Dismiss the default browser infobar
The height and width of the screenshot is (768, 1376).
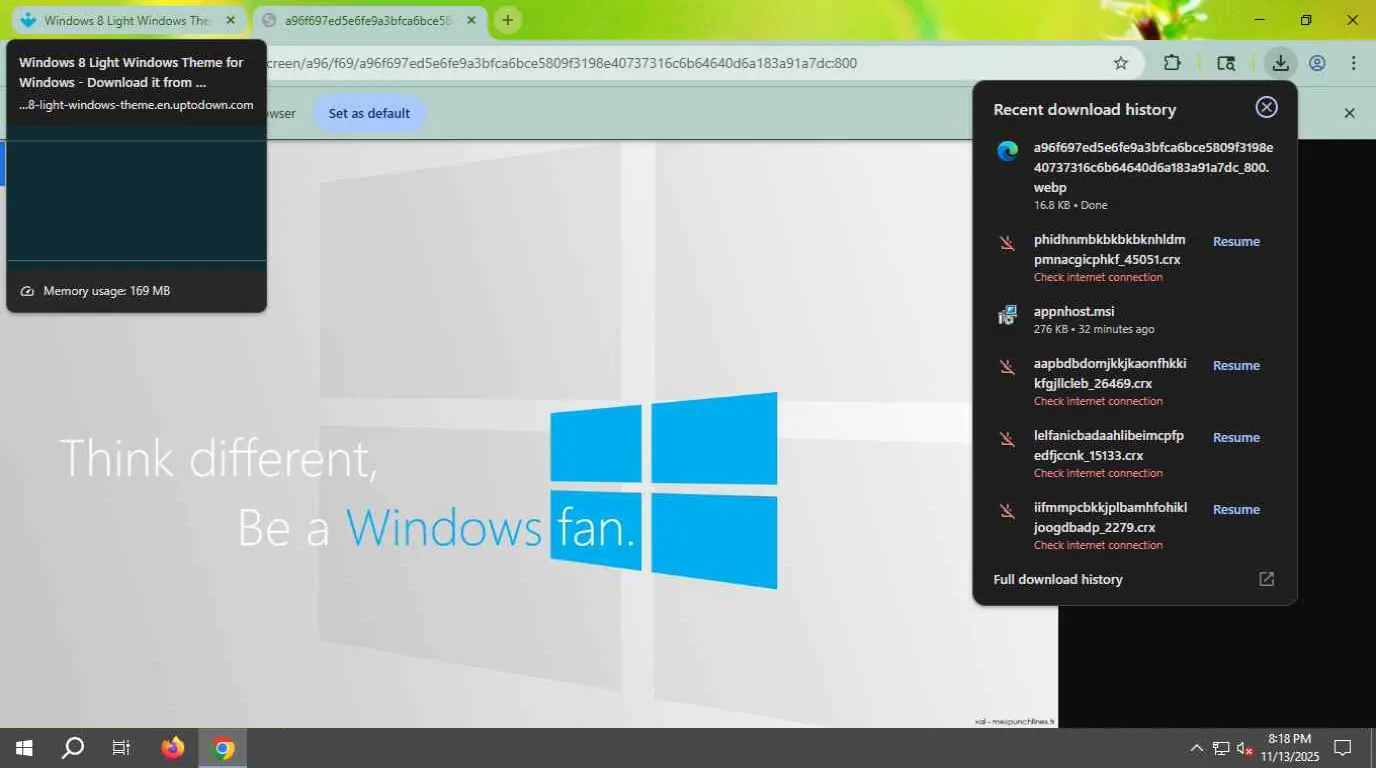pos(1349,113)
